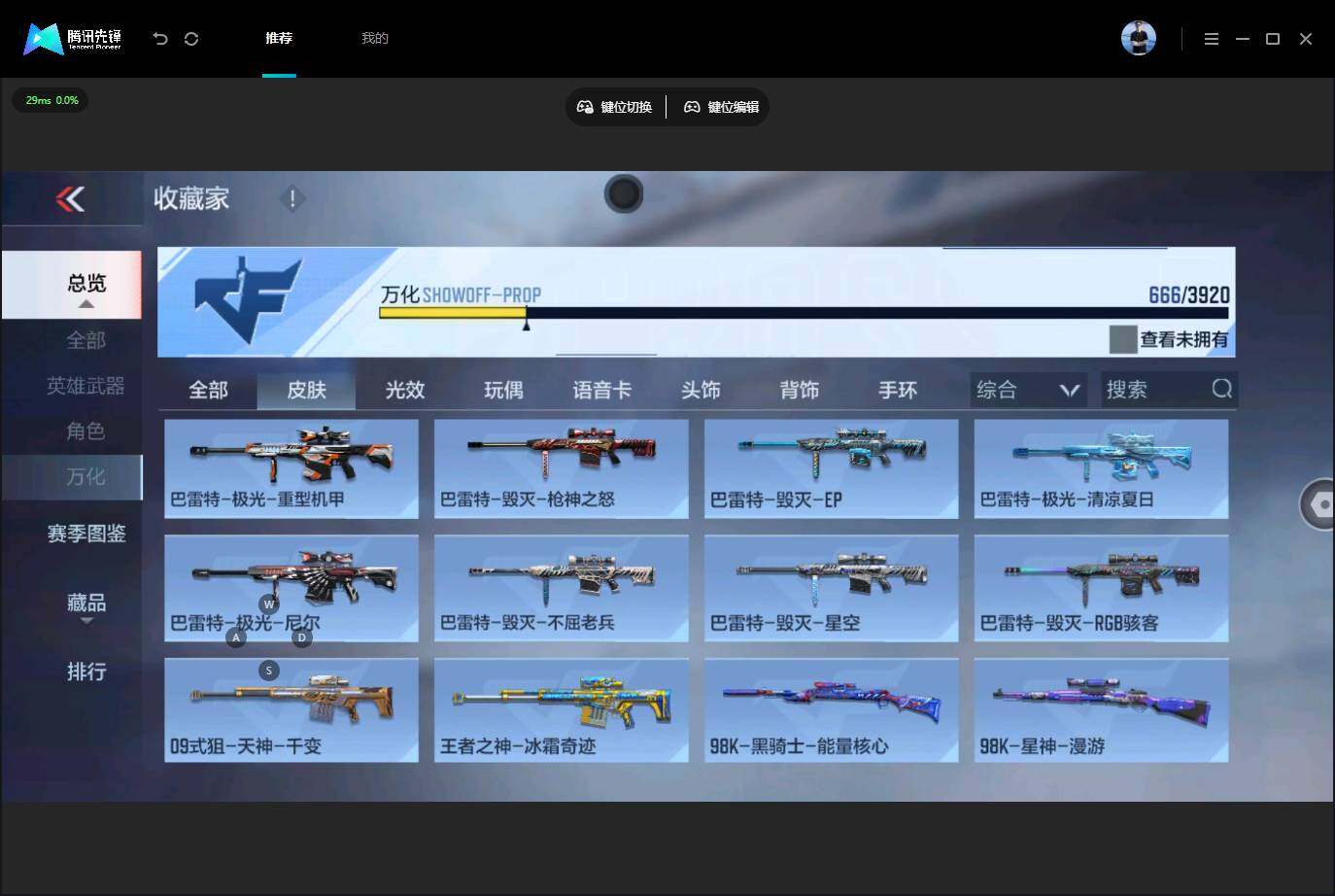This screenshot has width=1335, height=896.
Task: Click the exclamation info icon beside 收藏家
Action: point(292,198)
